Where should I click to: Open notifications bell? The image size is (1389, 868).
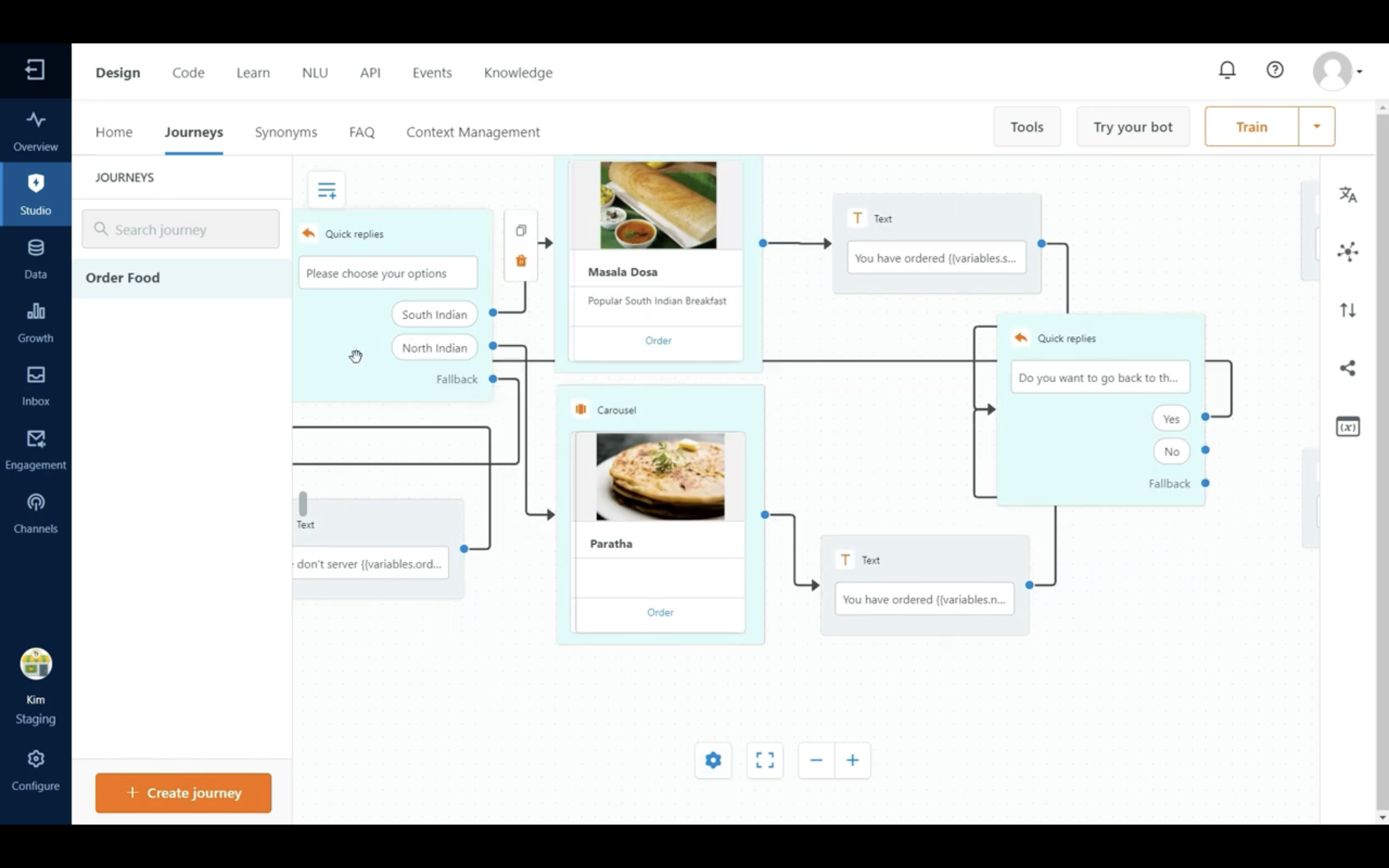pos(1227,70)
